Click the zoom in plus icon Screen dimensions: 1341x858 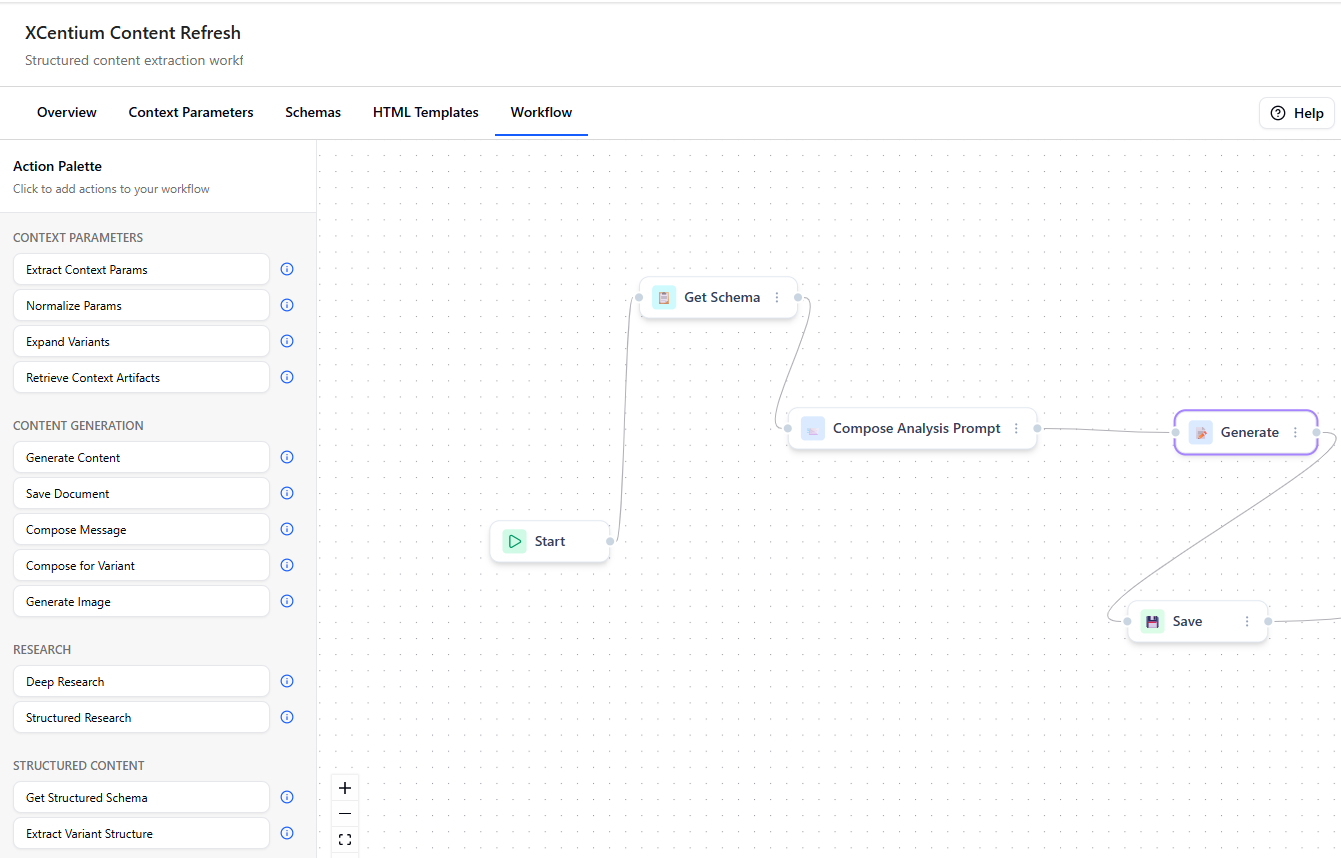click(x=345, y=788)
